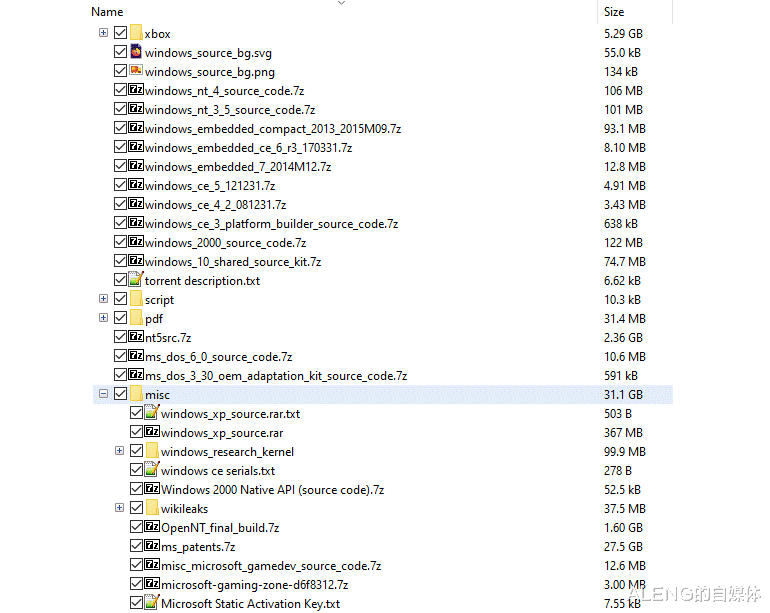
Task: Click the 31.1 GB size of misc
Action: (623, 395)
